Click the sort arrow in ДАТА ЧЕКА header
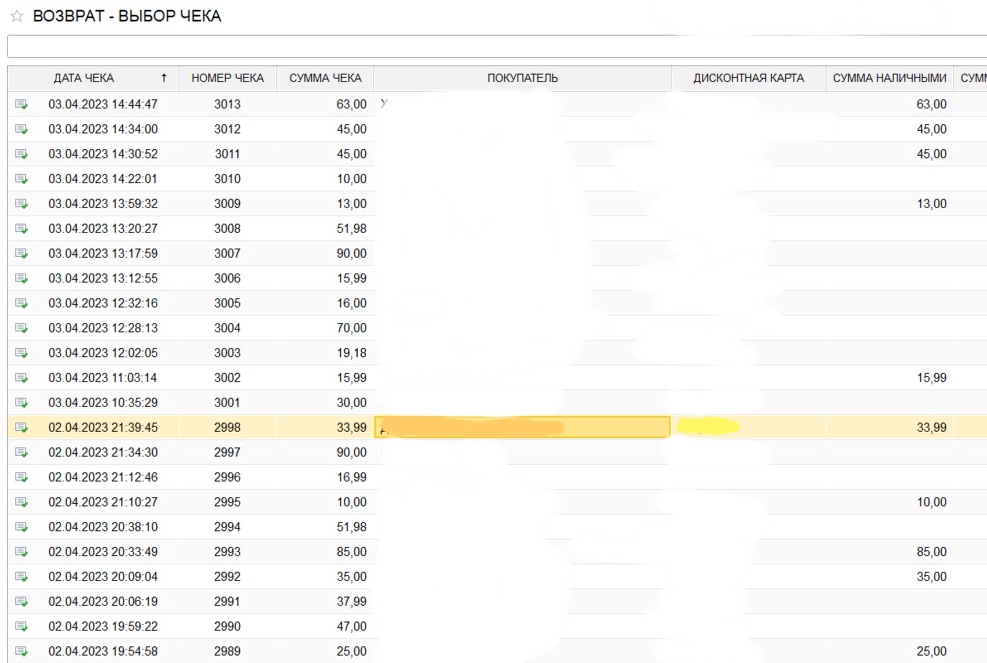The width and height of the screenshot is (987, 663). [163, 78]
